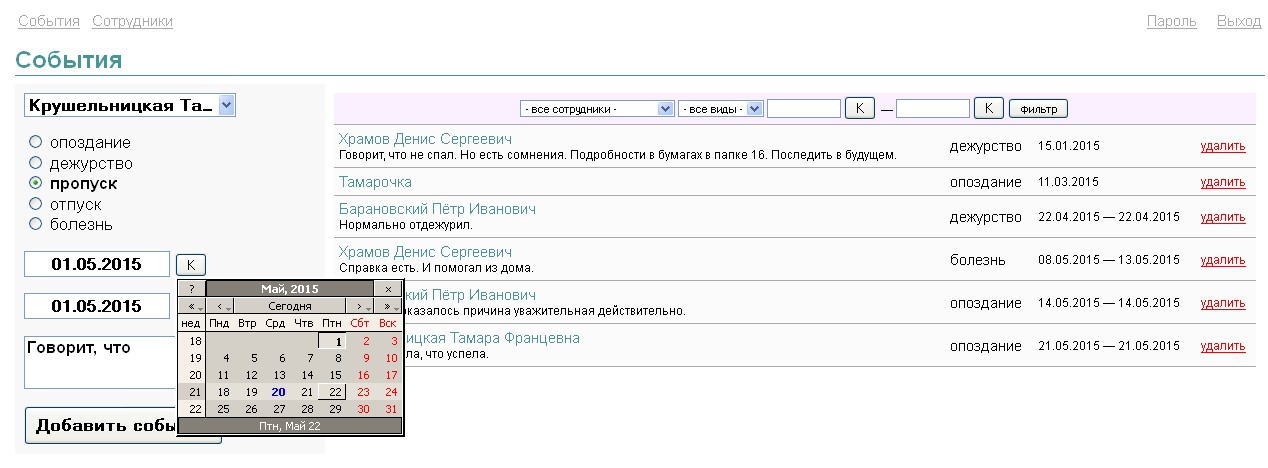Pick day 8 in May calendar
The image size is (1268, 468).
[x=332, y=358]
